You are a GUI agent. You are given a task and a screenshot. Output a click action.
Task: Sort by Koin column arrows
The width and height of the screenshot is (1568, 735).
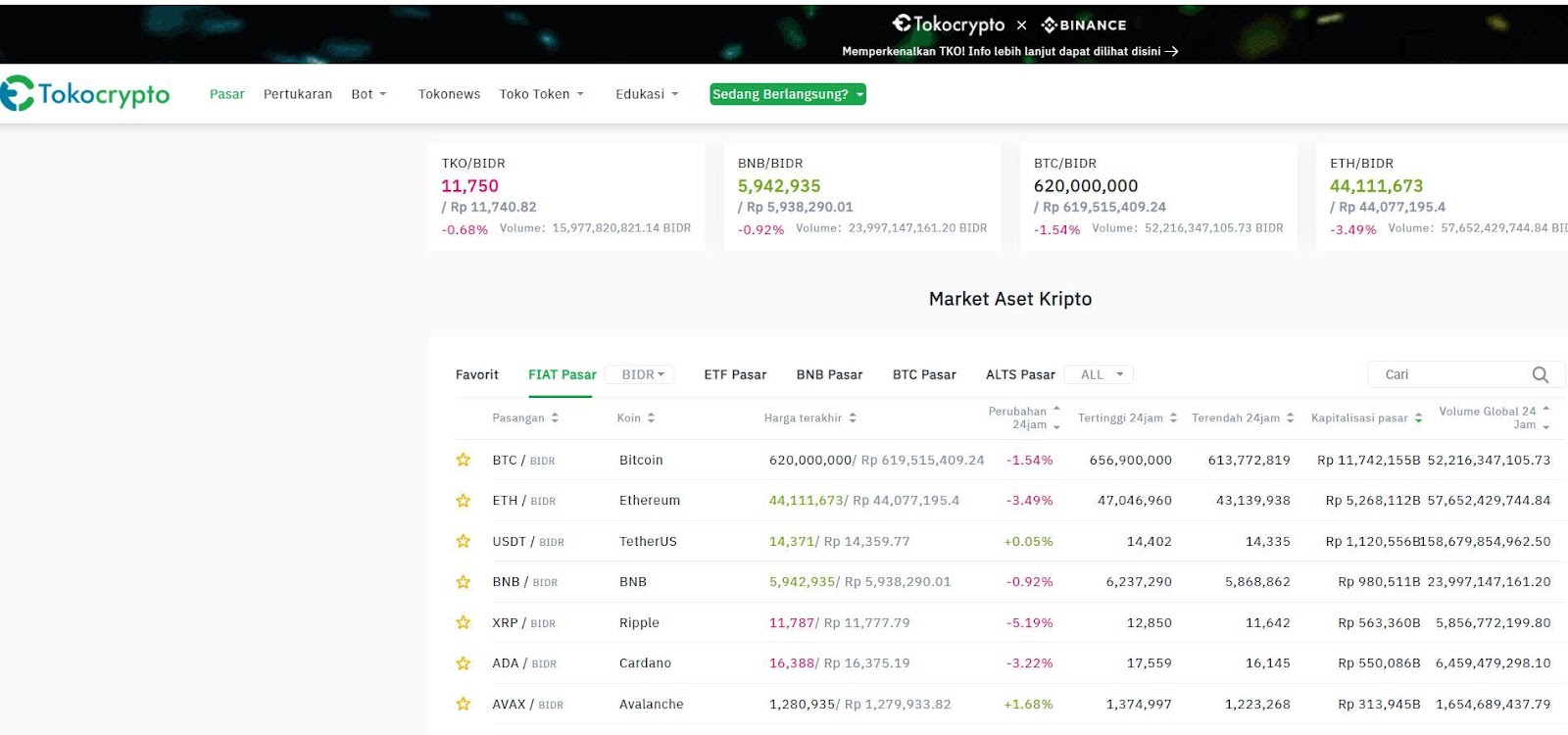(651, 417)
